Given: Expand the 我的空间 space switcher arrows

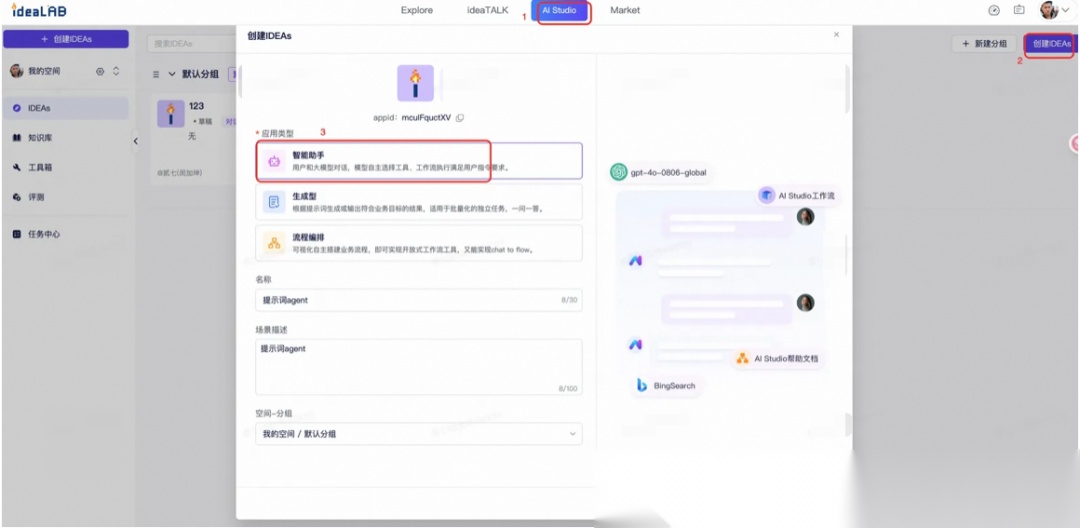Looking at the screenshot, I should [116, 71].
